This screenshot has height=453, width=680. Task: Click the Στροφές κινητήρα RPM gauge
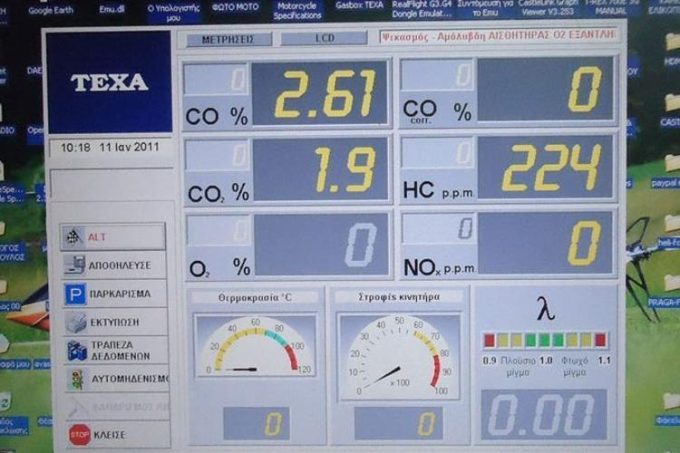(x=398, y=352)
